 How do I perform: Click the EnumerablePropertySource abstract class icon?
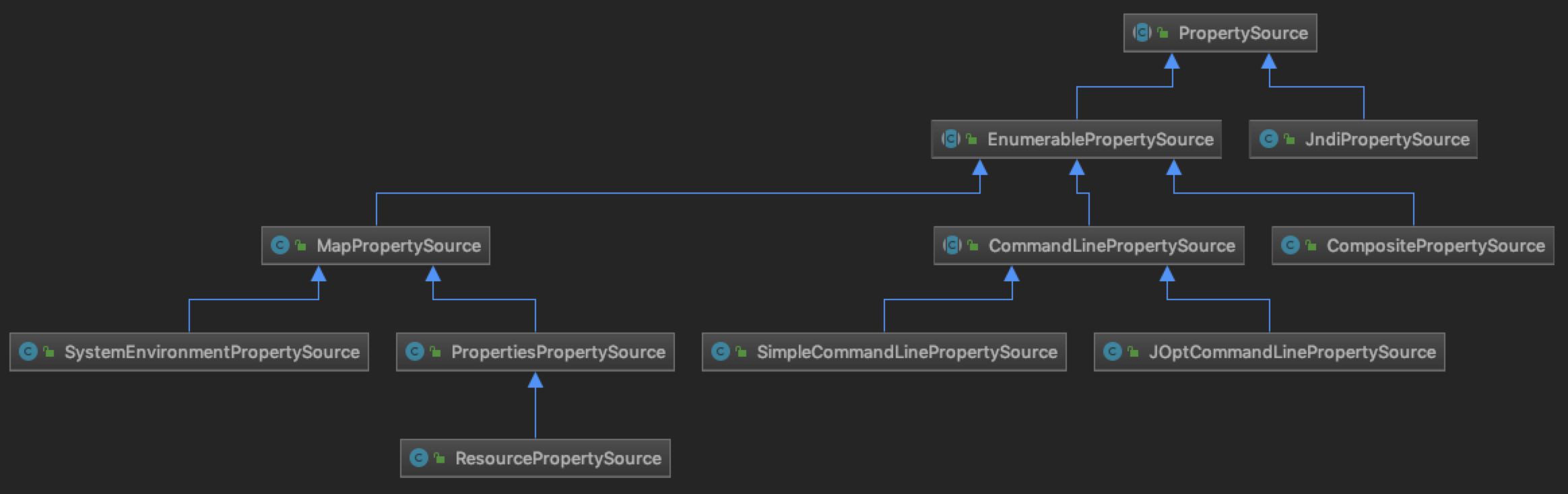pos(951,139)
